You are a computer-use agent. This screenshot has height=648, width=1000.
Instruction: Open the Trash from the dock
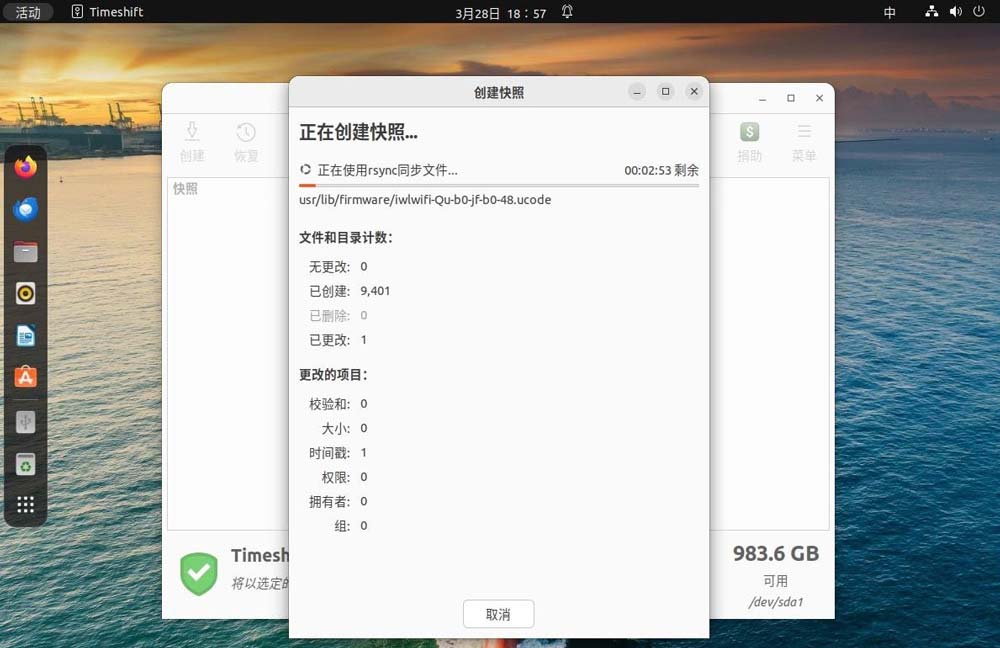[26, 464]
